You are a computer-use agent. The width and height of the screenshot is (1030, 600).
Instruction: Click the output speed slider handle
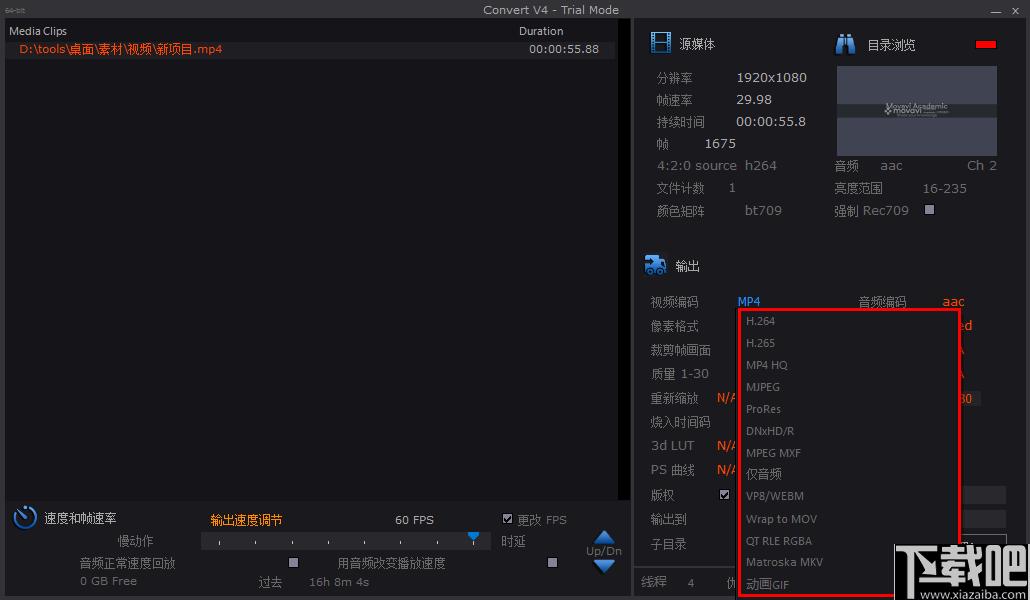pyautogui.click(x=473, y=537)
